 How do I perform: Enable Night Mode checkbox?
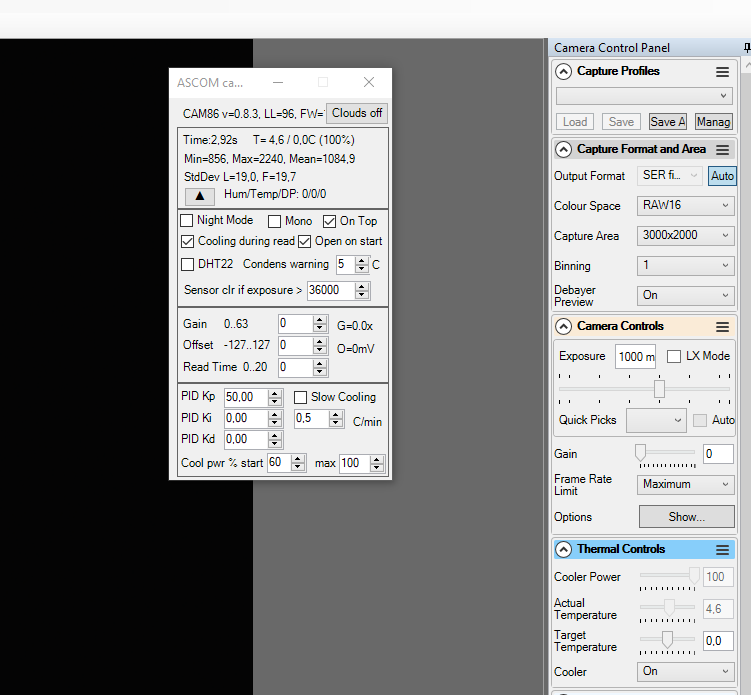coord(187,220)
